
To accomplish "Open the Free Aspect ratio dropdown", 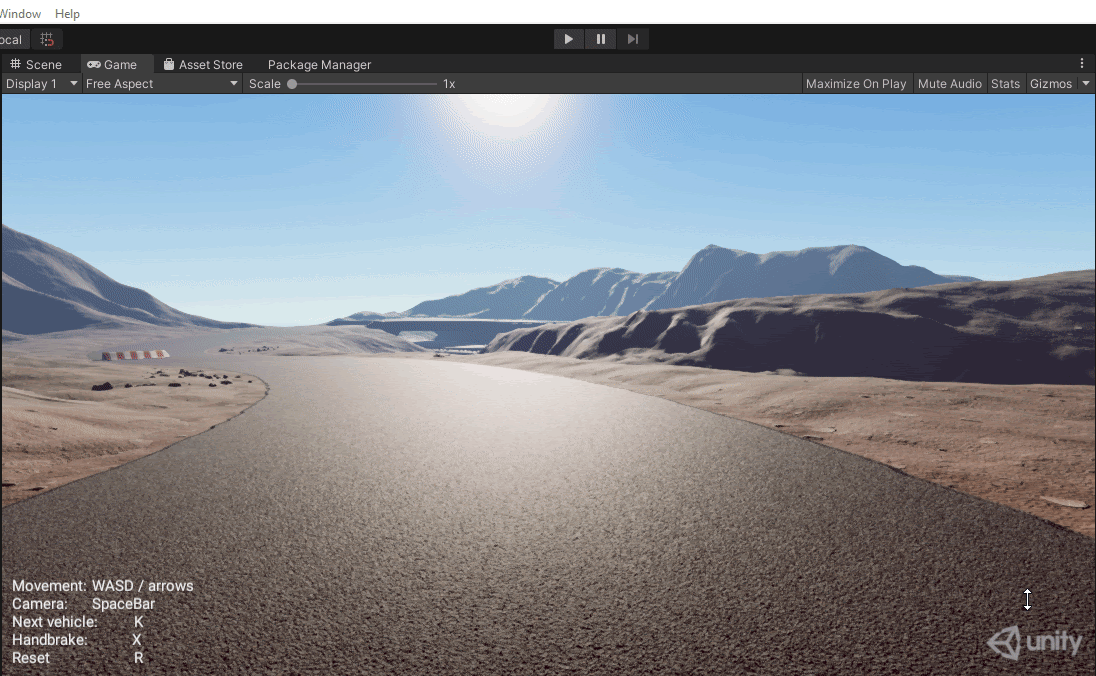I will click(x=162, y=84).
